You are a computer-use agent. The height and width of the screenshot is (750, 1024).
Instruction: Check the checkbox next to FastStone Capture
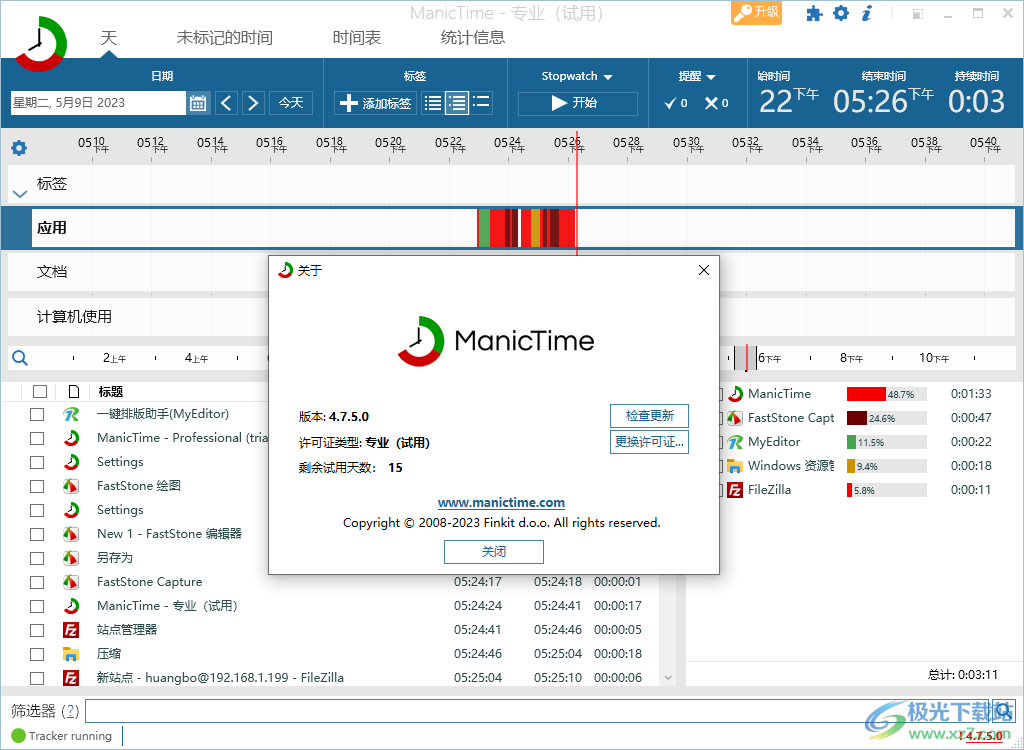tap(37, 581)
